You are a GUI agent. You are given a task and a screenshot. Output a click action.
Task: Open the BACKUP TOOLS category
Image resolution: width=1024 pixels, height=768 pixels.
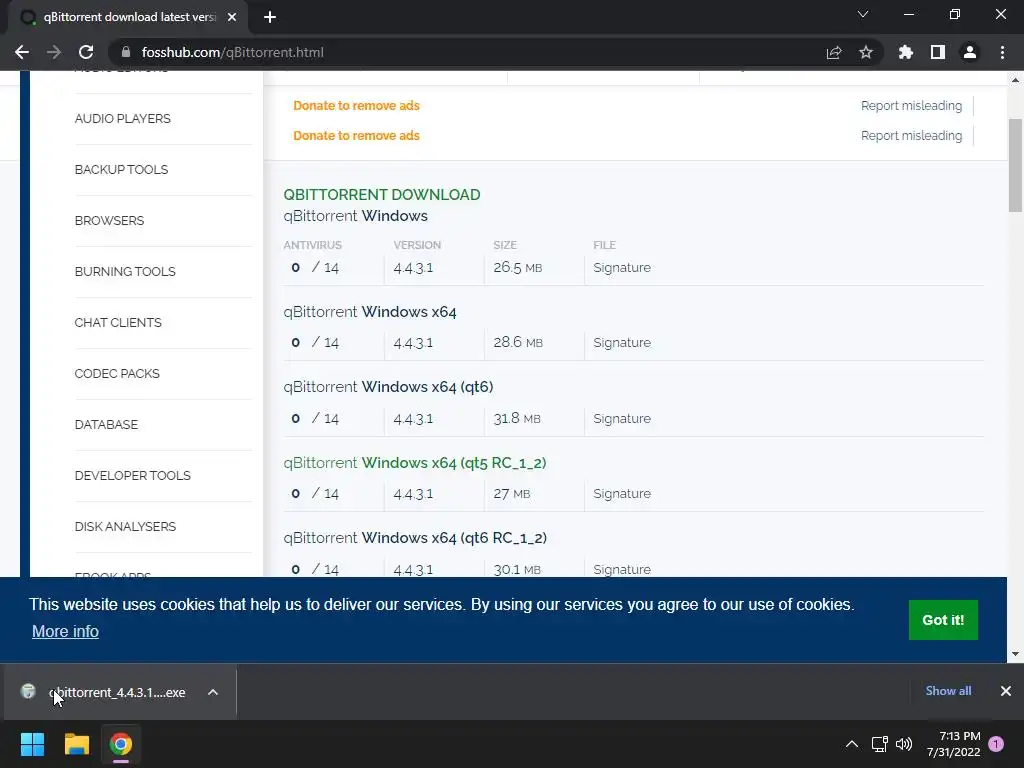[x=121, y=170]
